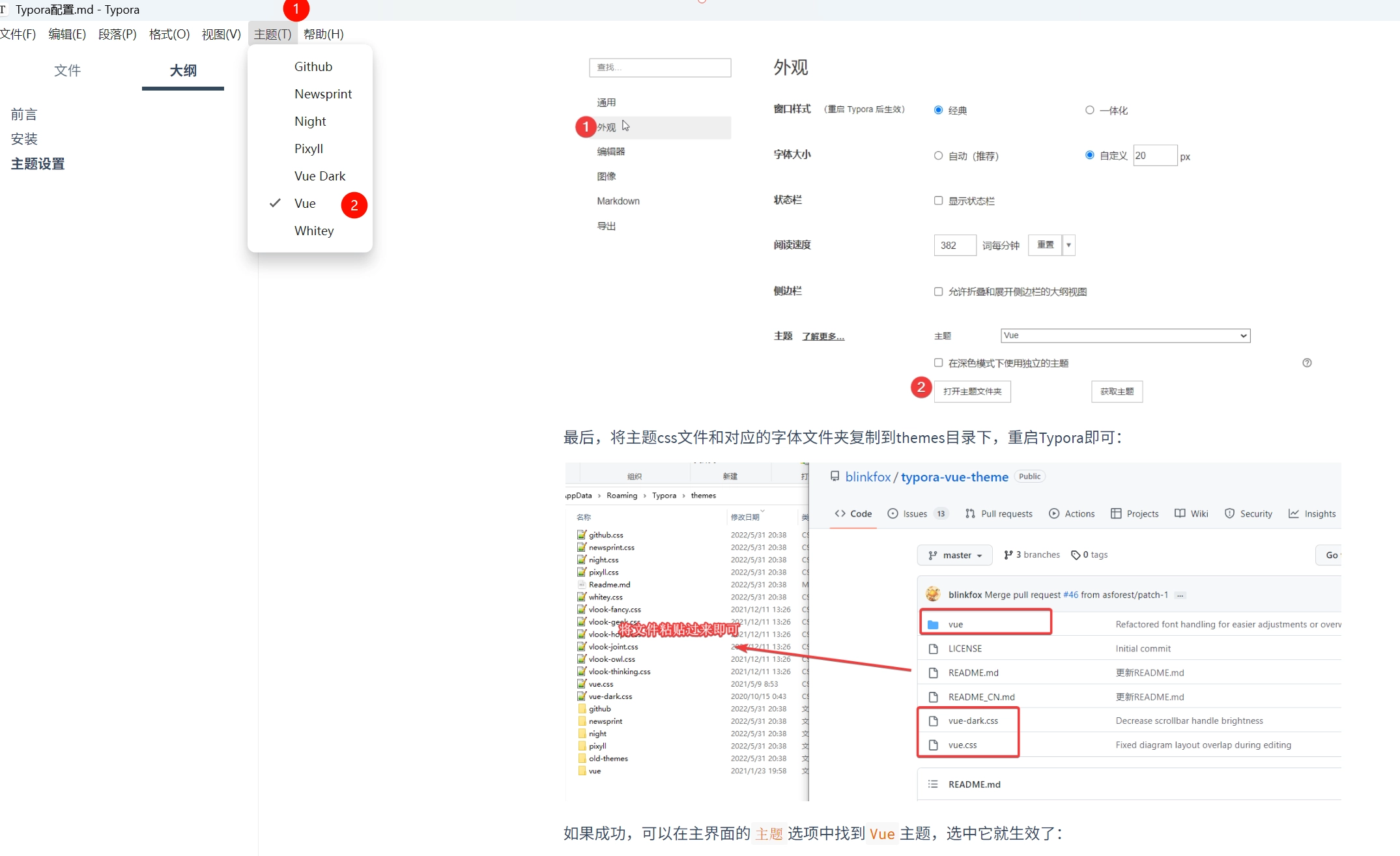The width and height of the screenshot is (1400, 856).
Task: Open 外观 preferences section
Action: tap(659, 127)
